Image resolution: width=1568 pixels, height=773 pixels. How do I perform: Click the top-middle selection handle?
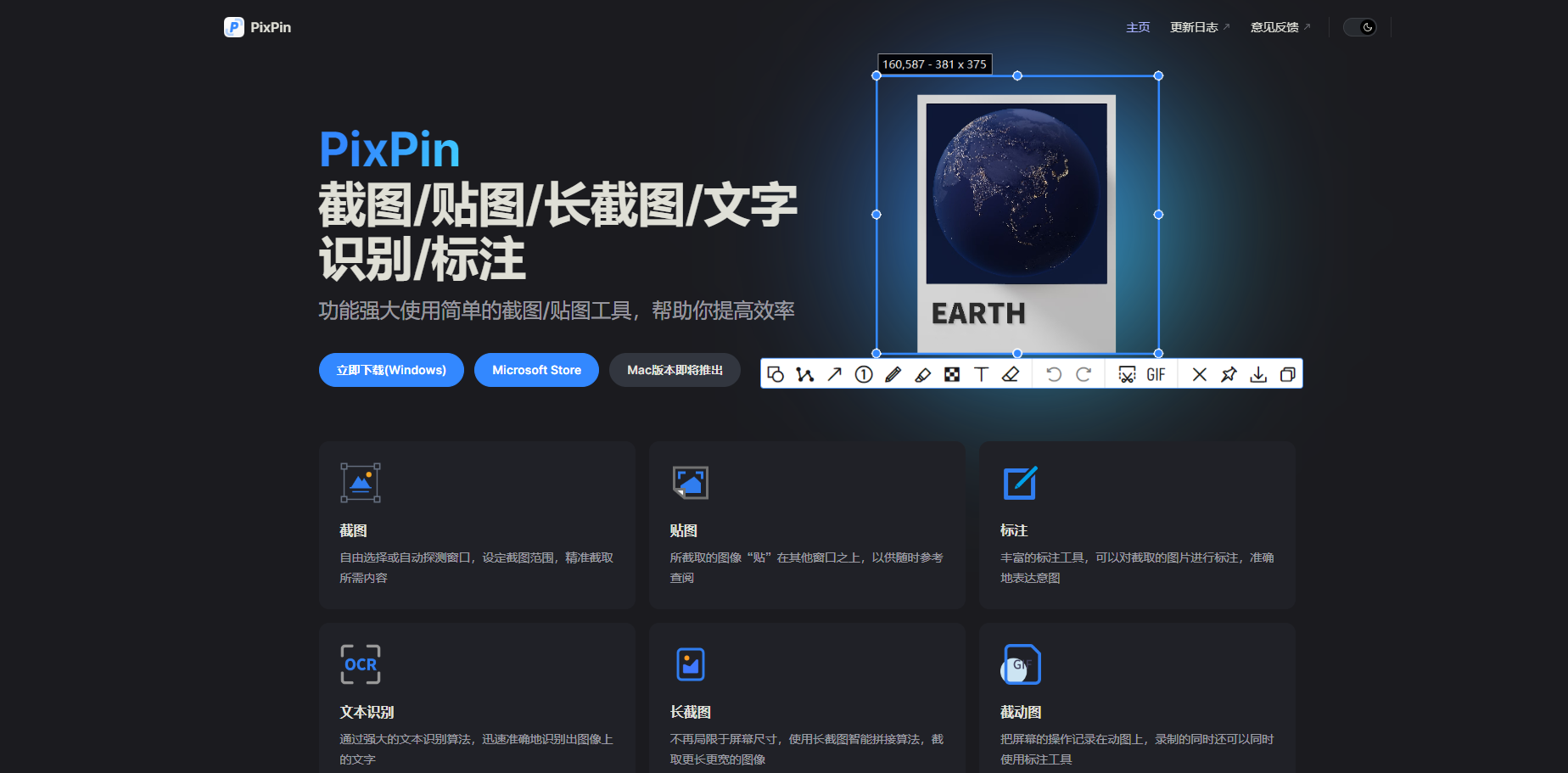(1017, 76)
